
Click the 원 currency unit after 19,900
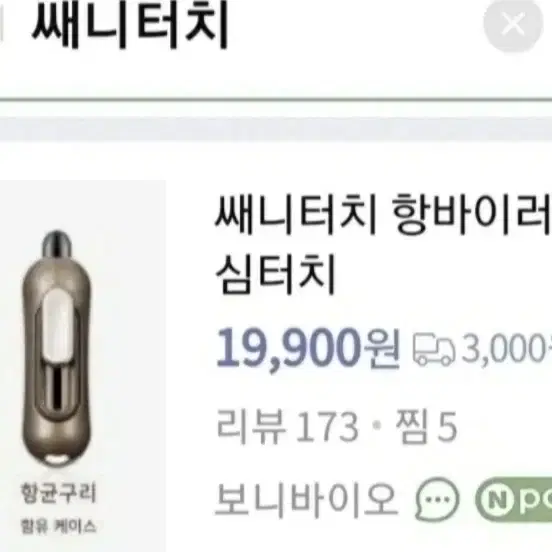coord(382,348)
